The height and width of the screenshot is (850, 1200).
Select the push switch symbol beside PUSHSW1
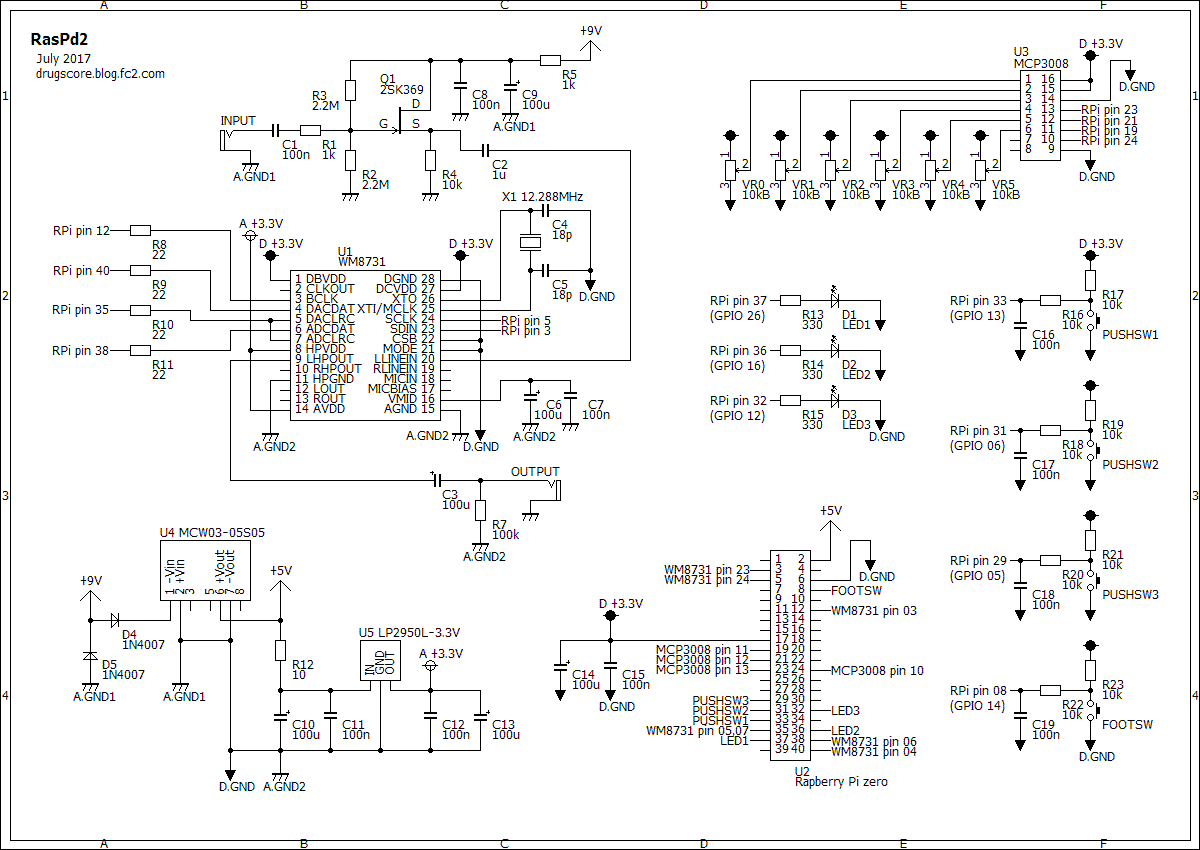coord(1092,322)
